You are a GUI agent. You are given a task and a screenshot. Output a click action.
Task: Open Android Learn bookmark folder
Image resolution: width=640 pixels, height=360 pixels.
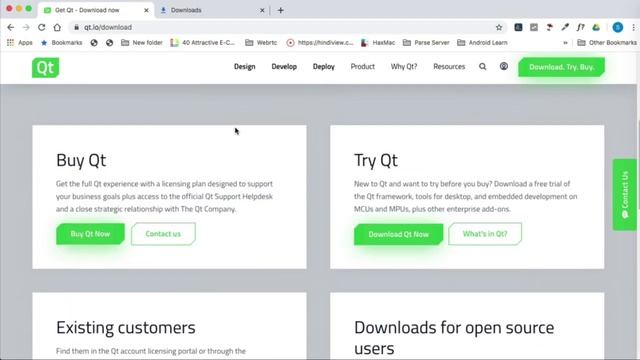click(x=482, y=42)
